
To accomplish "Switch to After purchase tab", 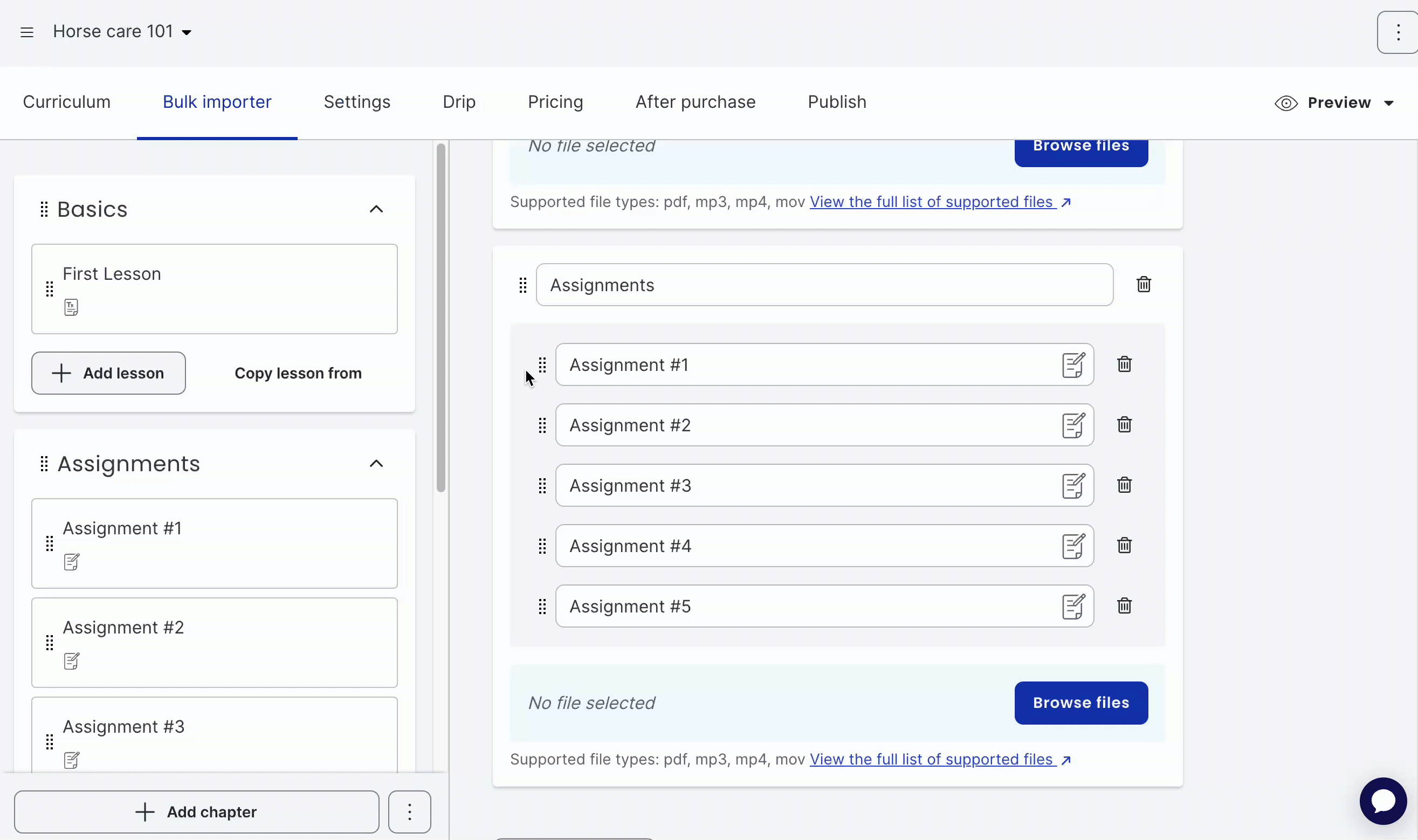I will point(695,102).
